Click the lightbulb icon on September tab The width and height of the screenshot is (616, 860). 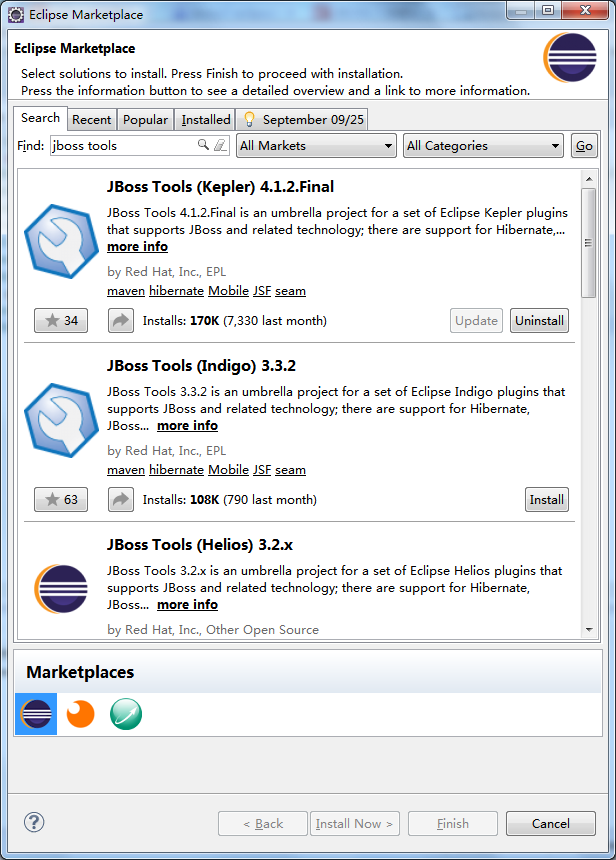(250, 119)
